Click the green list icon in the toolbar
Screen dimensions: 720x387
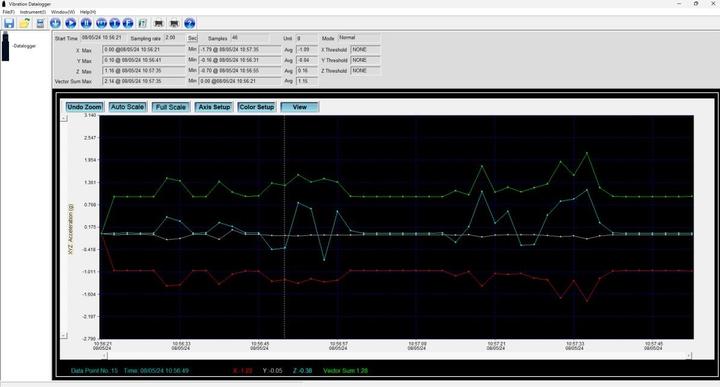pos(142,23)
